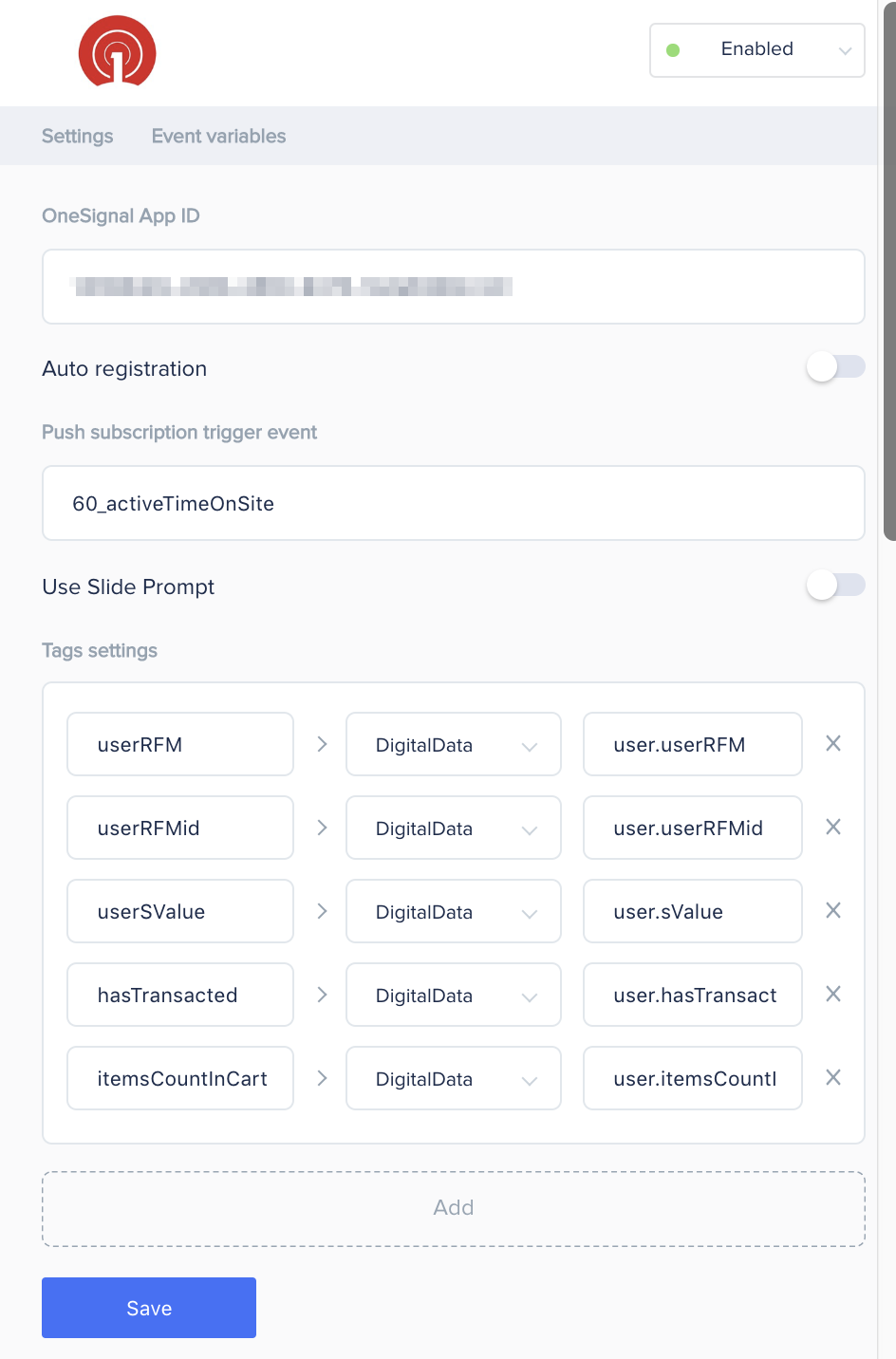The height and width of the screenshot is (1359, 896).
Task: Click the Save button
Action: 149,1308
